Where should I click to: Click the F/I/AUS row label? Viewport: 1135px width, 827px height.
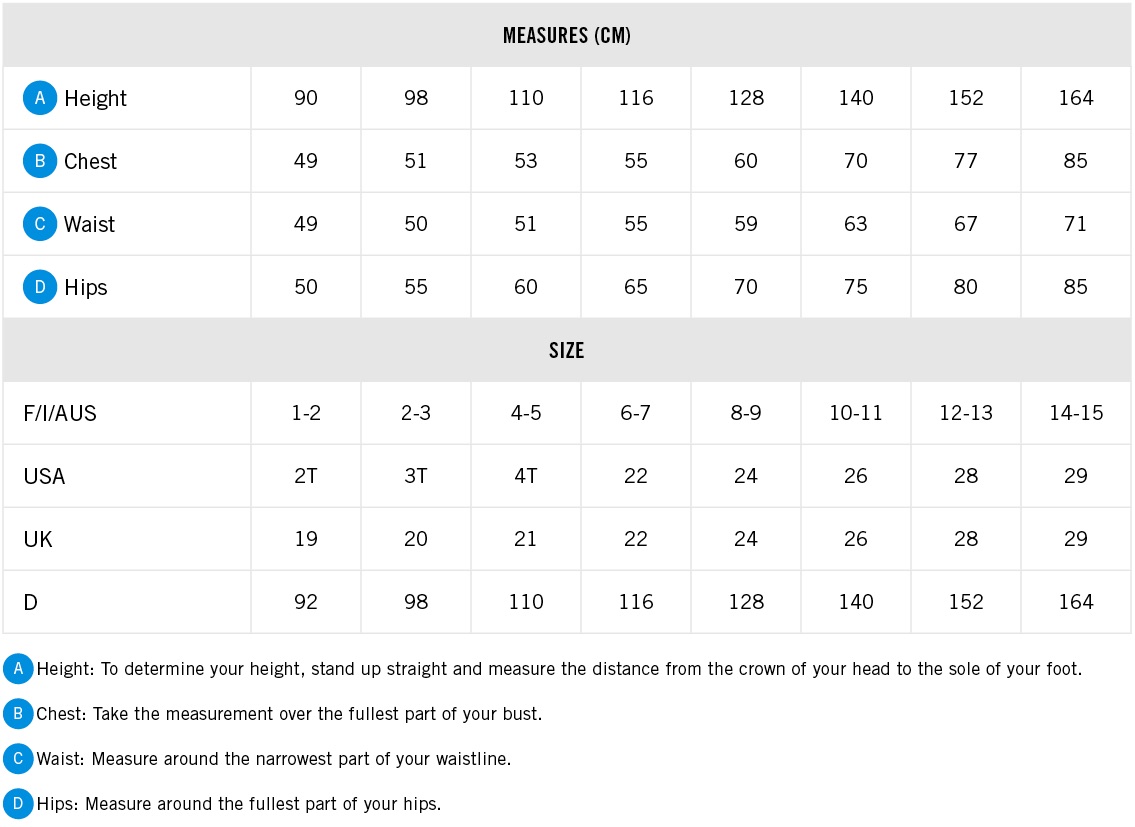pyautogui.click(x=60, y=414)
